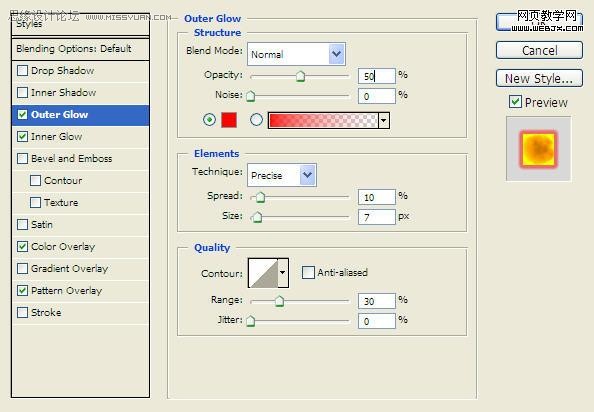594x412 pixels.
Task: Uncheck the Outer Glow checkbox
Action: pos(22,115)
